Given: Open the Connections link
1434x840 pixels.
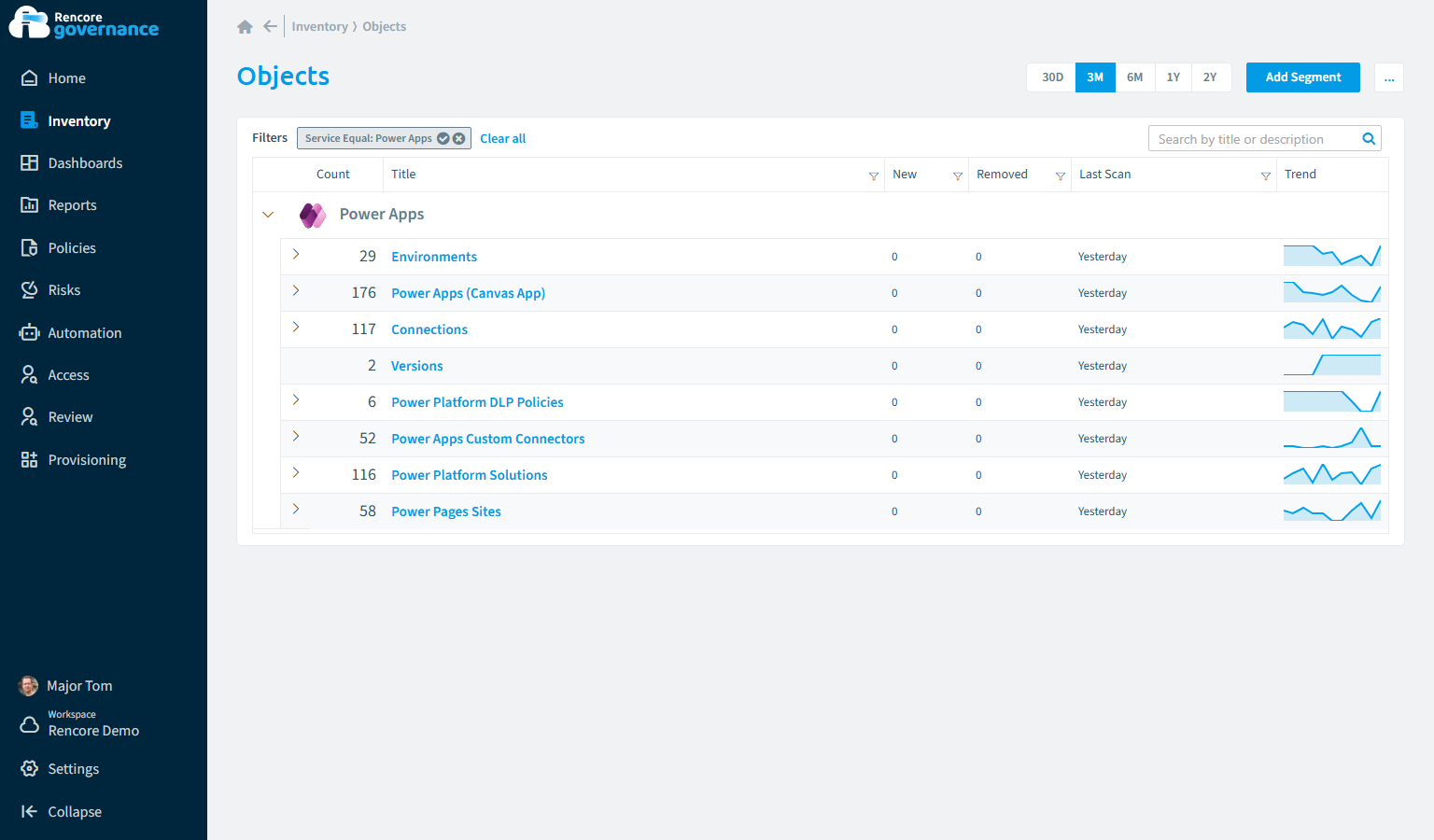Looking at the screenshot, I should 429,329.
